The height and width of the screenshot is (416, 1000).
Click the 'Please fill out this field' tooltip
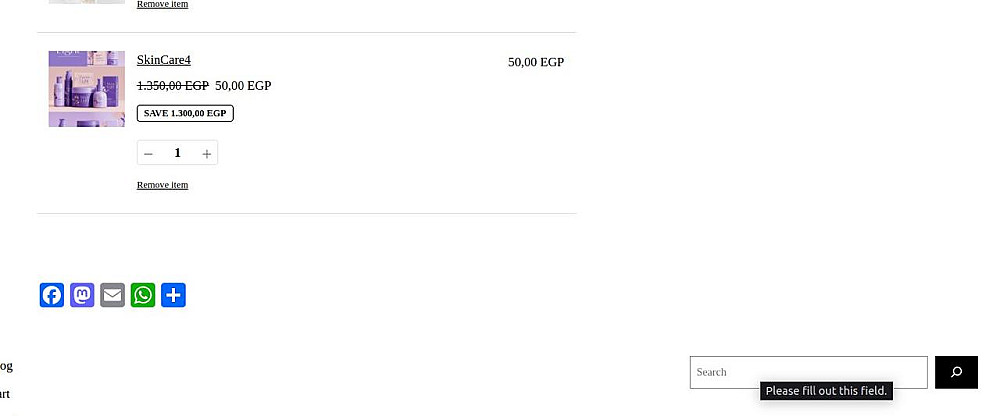pyautogui.click(x=826, y=391)
